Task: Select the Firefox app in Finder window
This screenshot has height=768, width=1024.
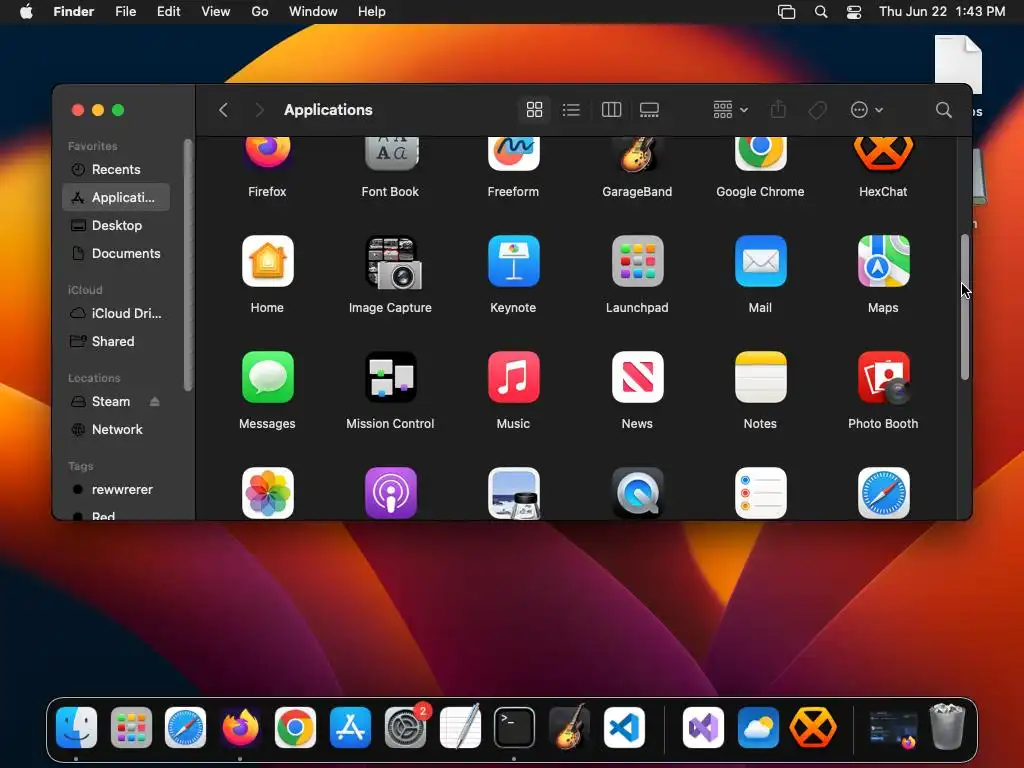Action: (268, 153)
